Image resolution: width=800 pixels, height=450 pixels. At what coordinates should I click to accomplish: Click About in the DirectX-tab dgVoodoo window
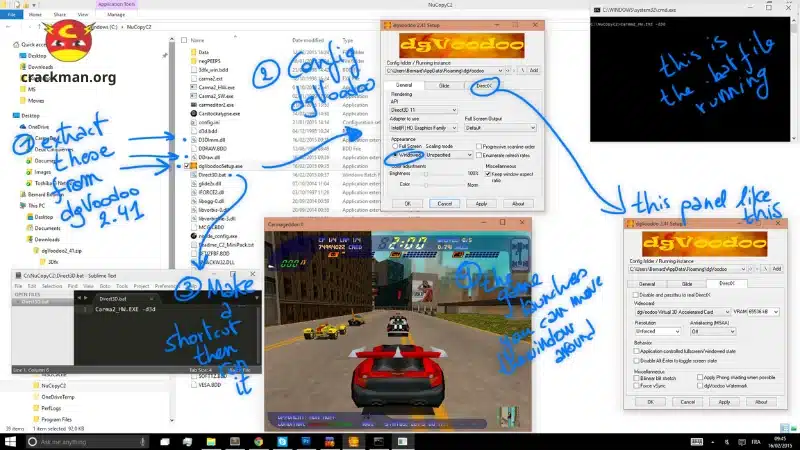[x=761, y=402]
